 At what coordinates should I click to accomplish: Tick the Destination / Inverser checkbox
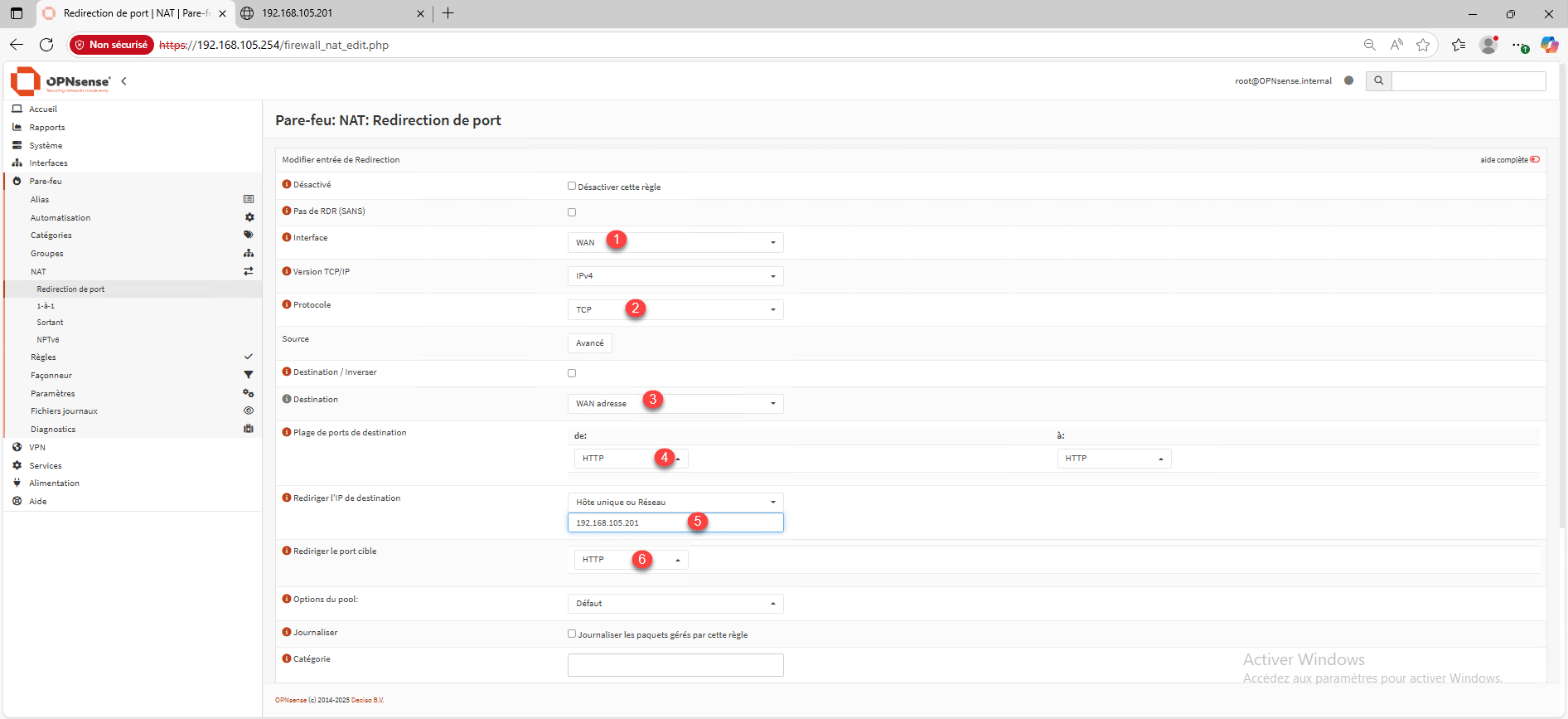[572, 373]
